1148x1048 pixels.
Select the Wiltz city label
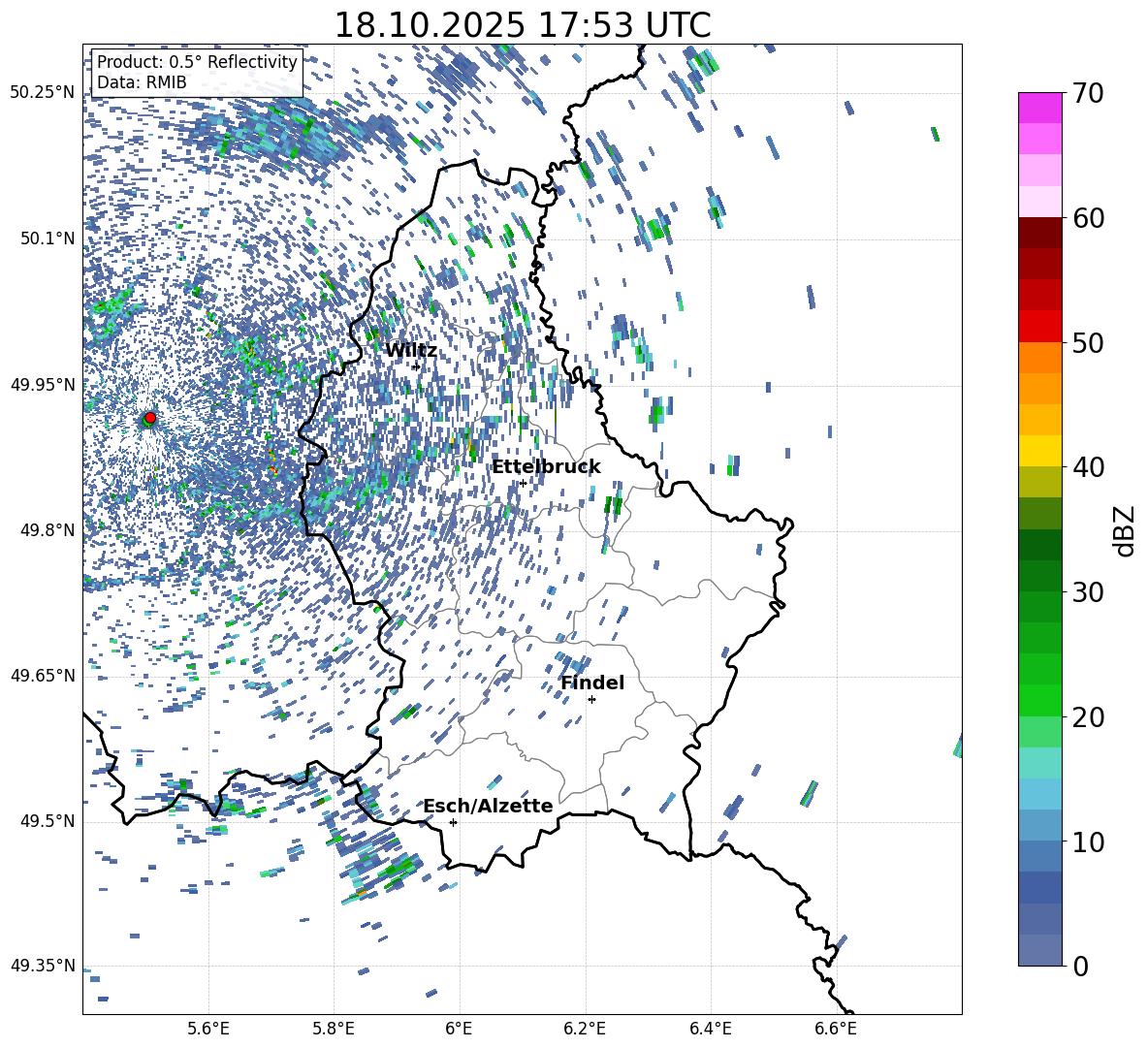tap(411, 350)
